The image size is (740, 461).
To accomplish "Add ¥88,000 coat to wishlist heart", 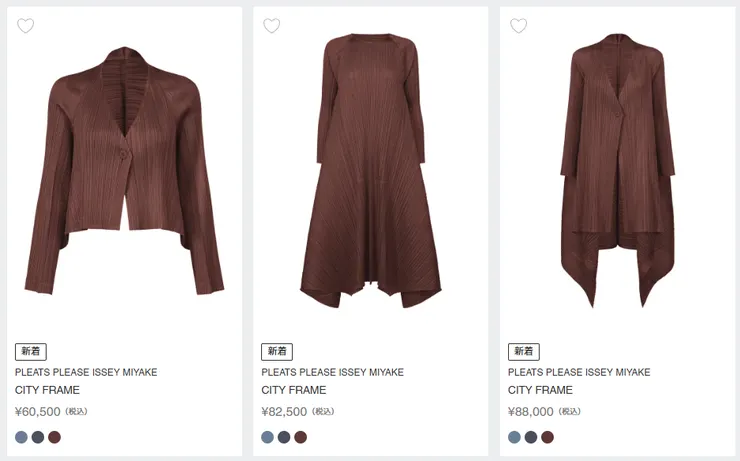I will [x=519, y=26].
